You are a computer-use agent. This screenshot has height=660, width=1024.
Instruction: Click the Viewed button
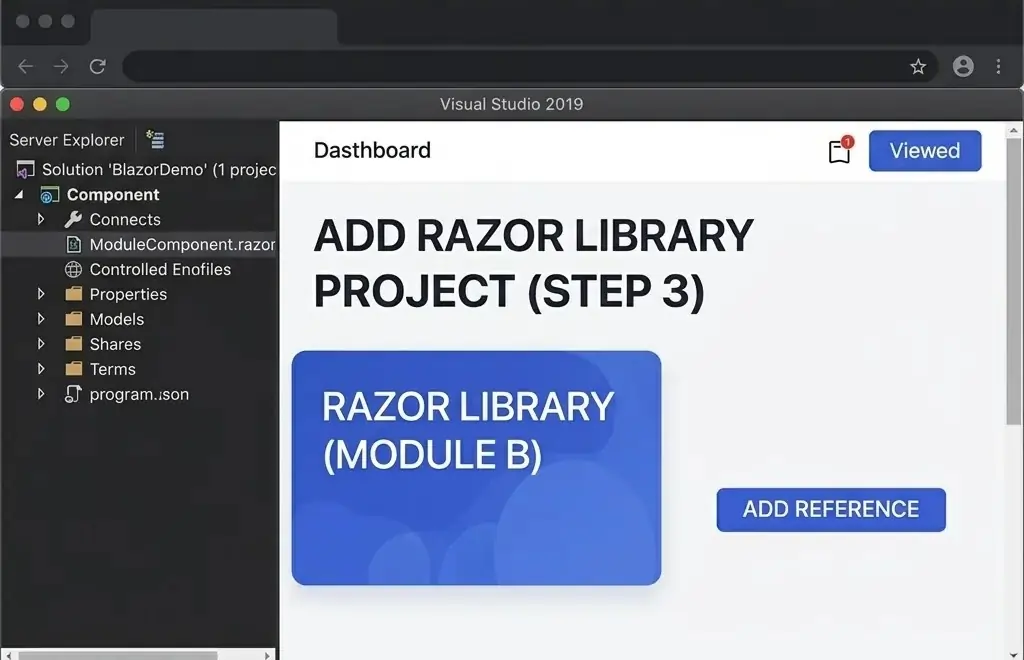click(925, 151)
